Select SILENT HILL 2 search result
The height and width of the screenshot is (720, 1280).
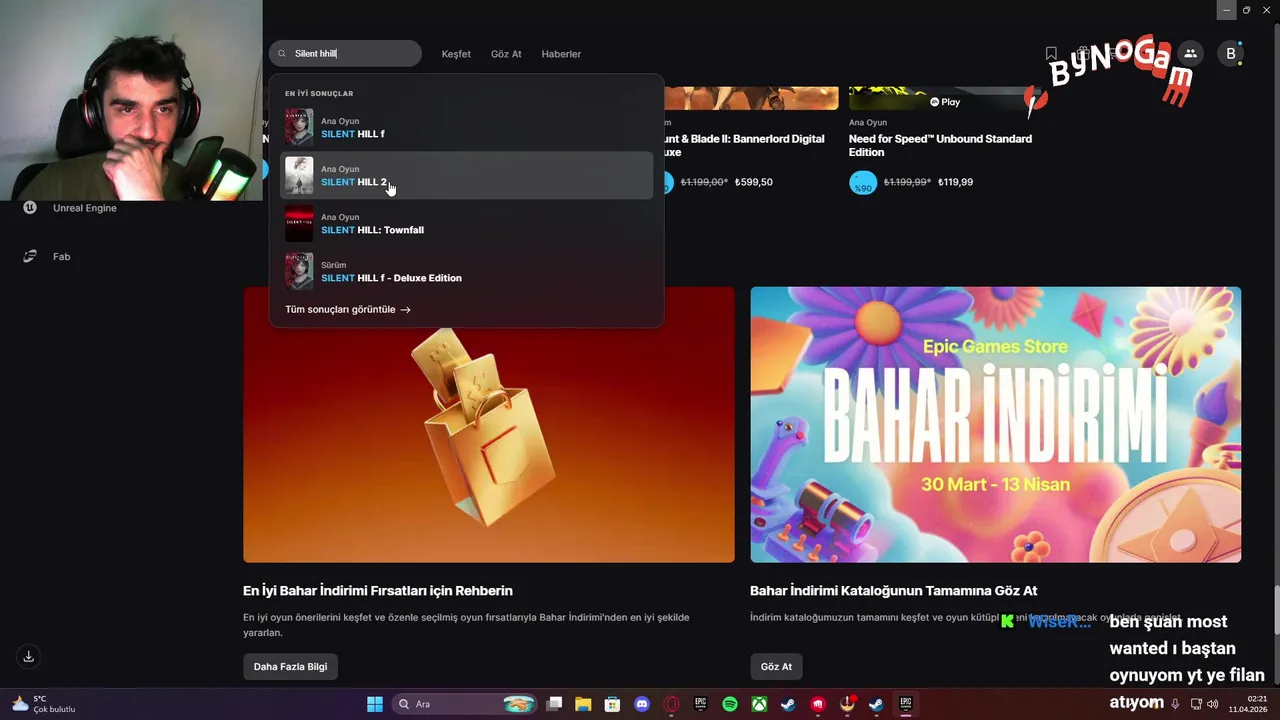pos(466,176)
